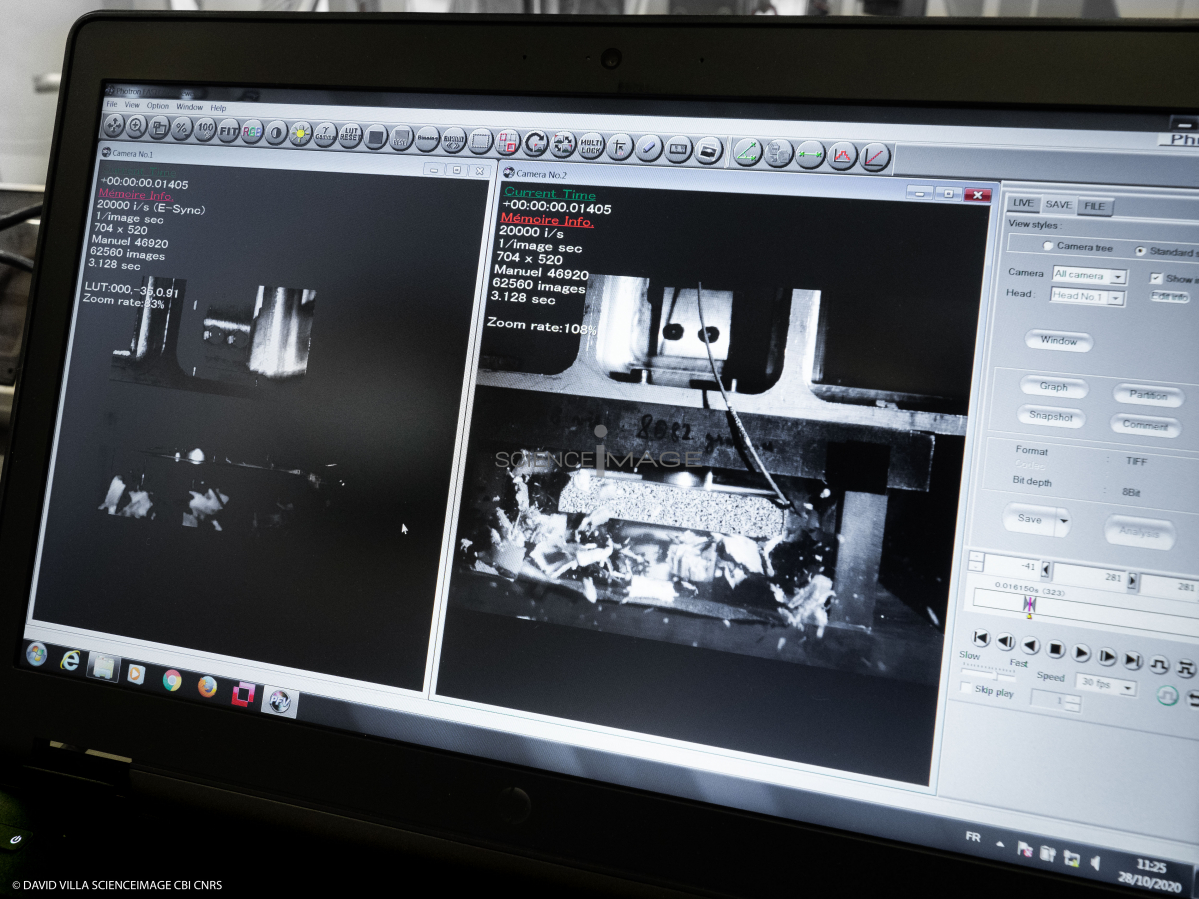This screenshot has height=899, width=1199.
Task: Jump to the first frame
Action: pos(981,638)
